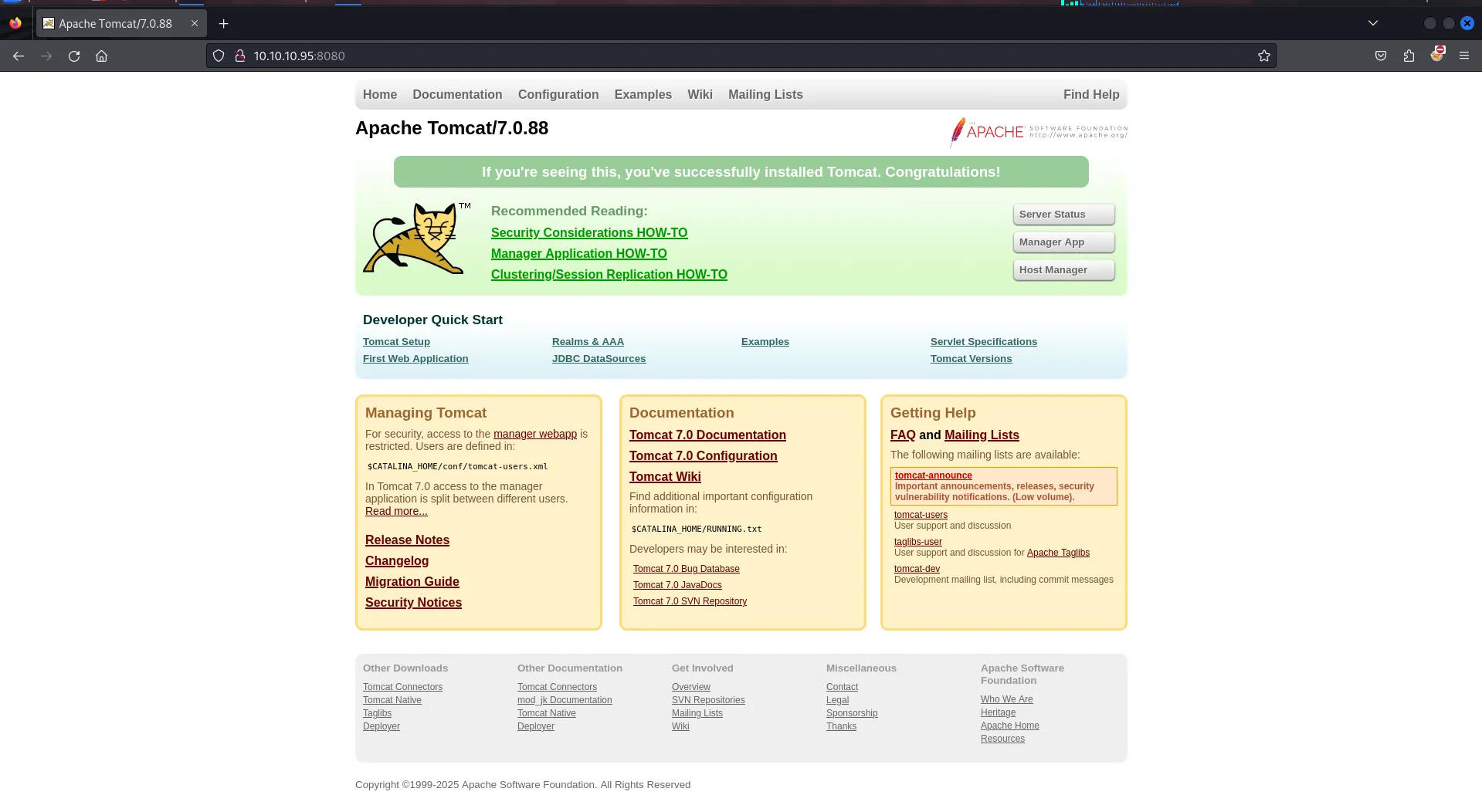Click the Server Status button
Image resolution: width=1482 pixels, height=812 pixels.
1063,215
